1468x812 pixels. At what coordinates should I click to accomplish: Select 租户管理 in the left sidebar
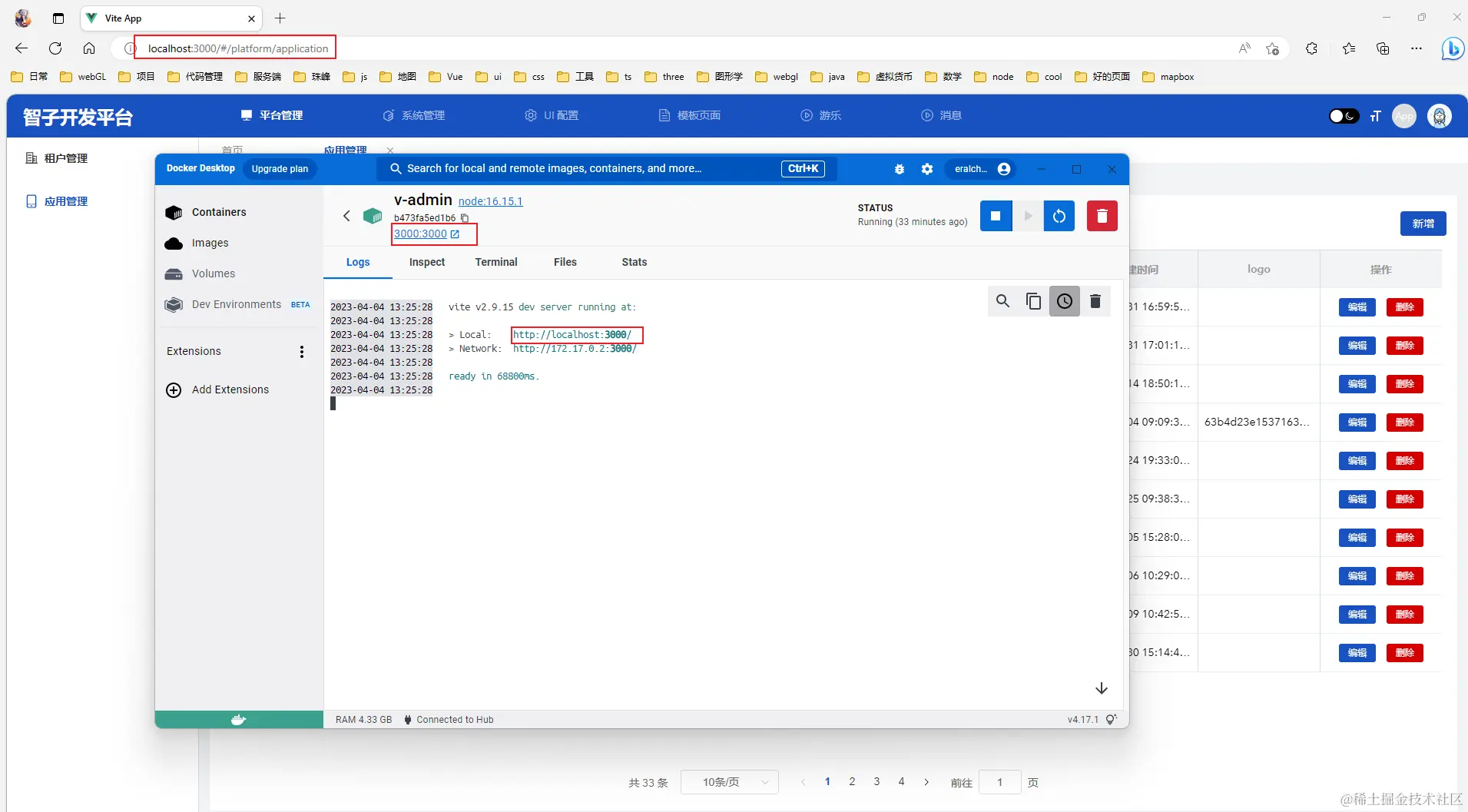click(58, 158)
